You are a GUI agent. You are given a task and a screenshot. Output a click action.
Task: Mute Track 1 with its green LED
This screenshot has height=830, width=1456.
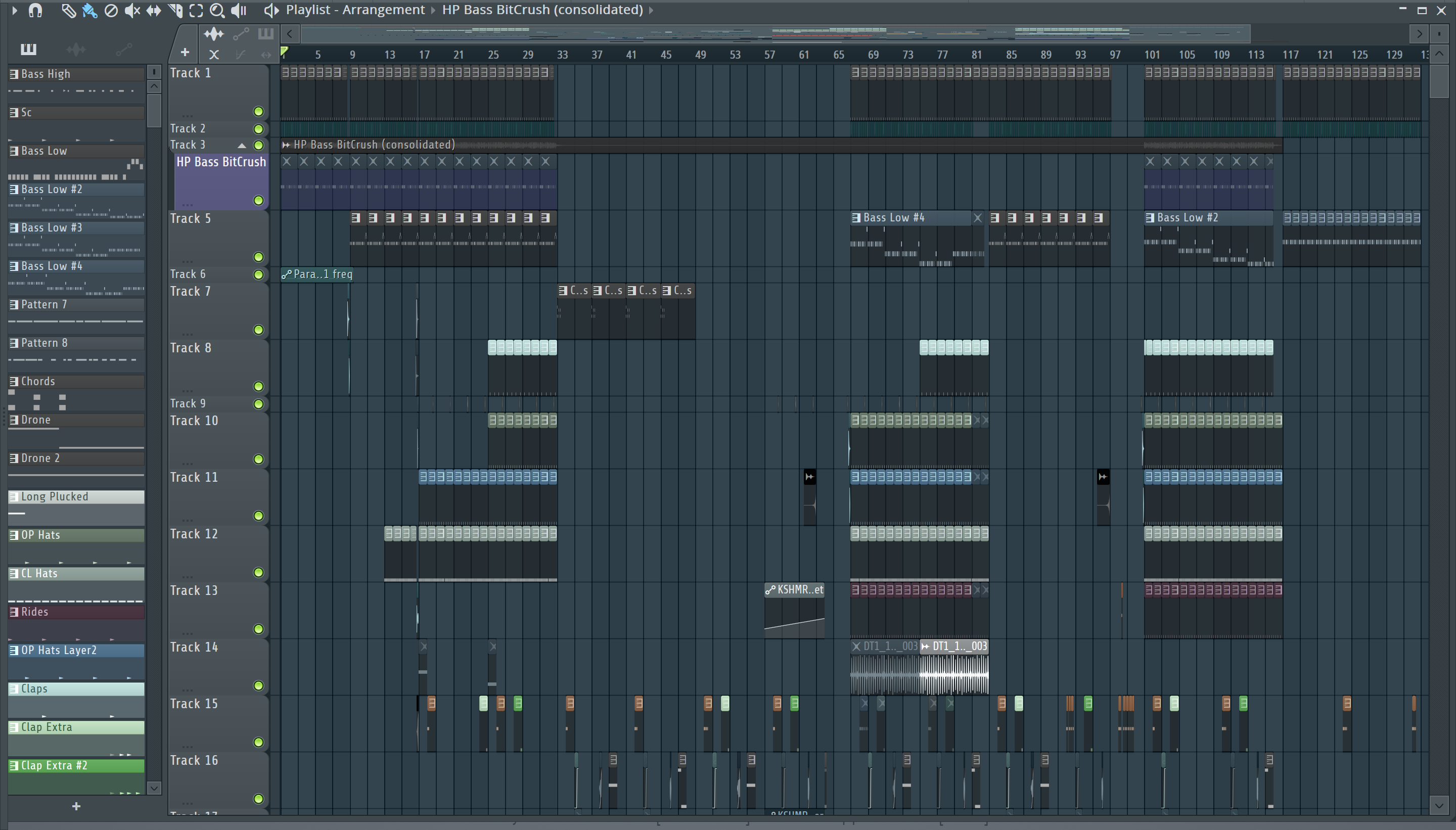coord(258,111)
